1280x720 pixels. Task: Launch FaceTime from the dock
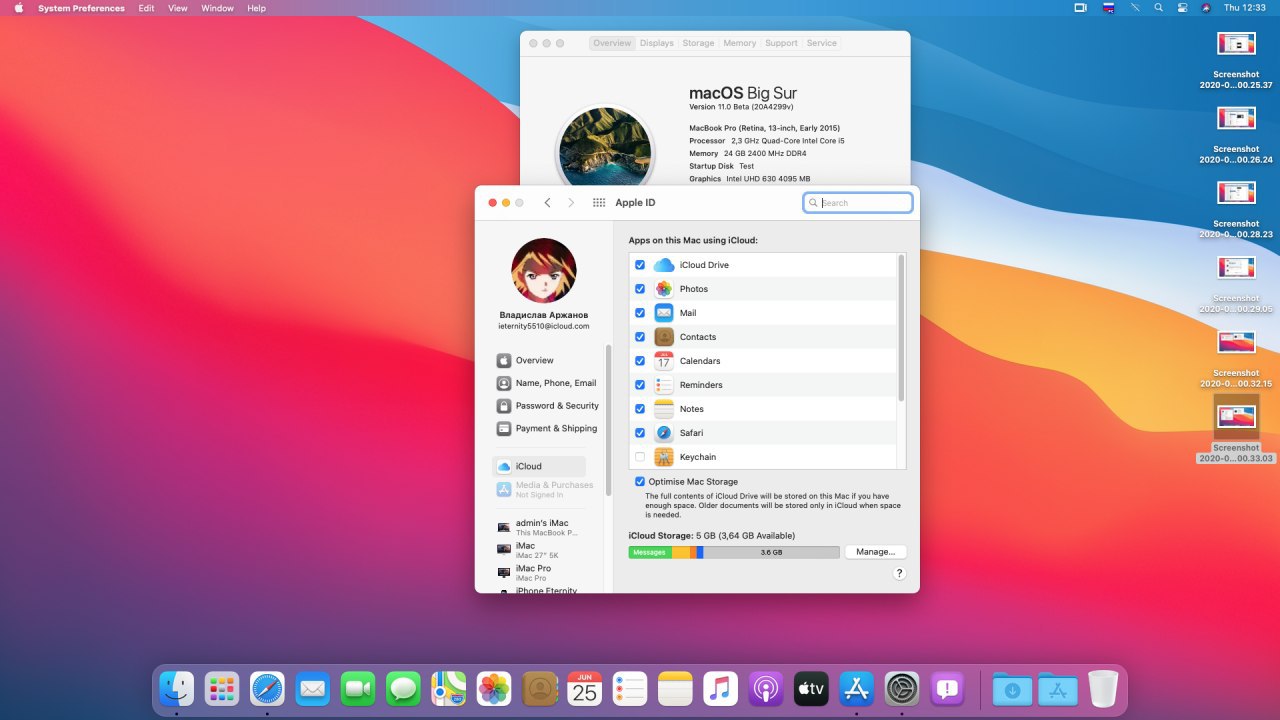[x=358, y=688]
